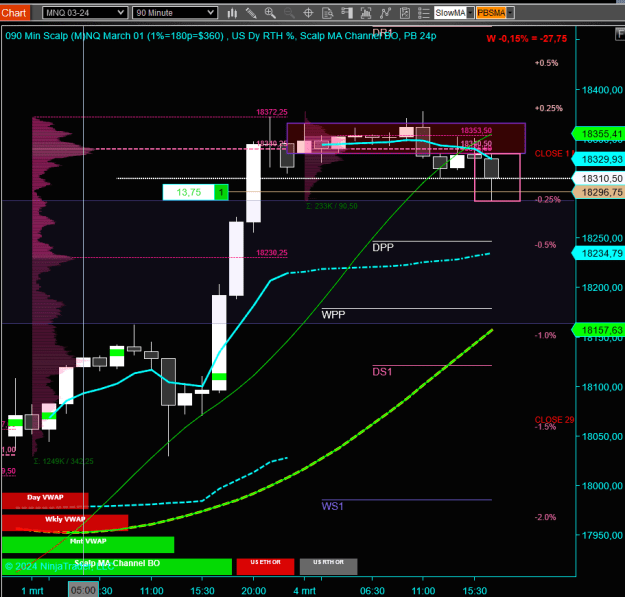Click the 17950,00 price axis label

click(602, 535)
